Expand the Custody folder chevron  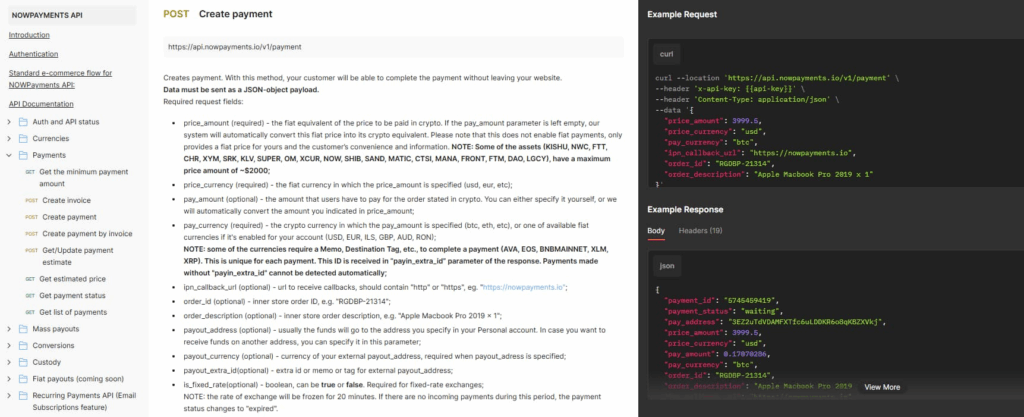coord(9,362)
